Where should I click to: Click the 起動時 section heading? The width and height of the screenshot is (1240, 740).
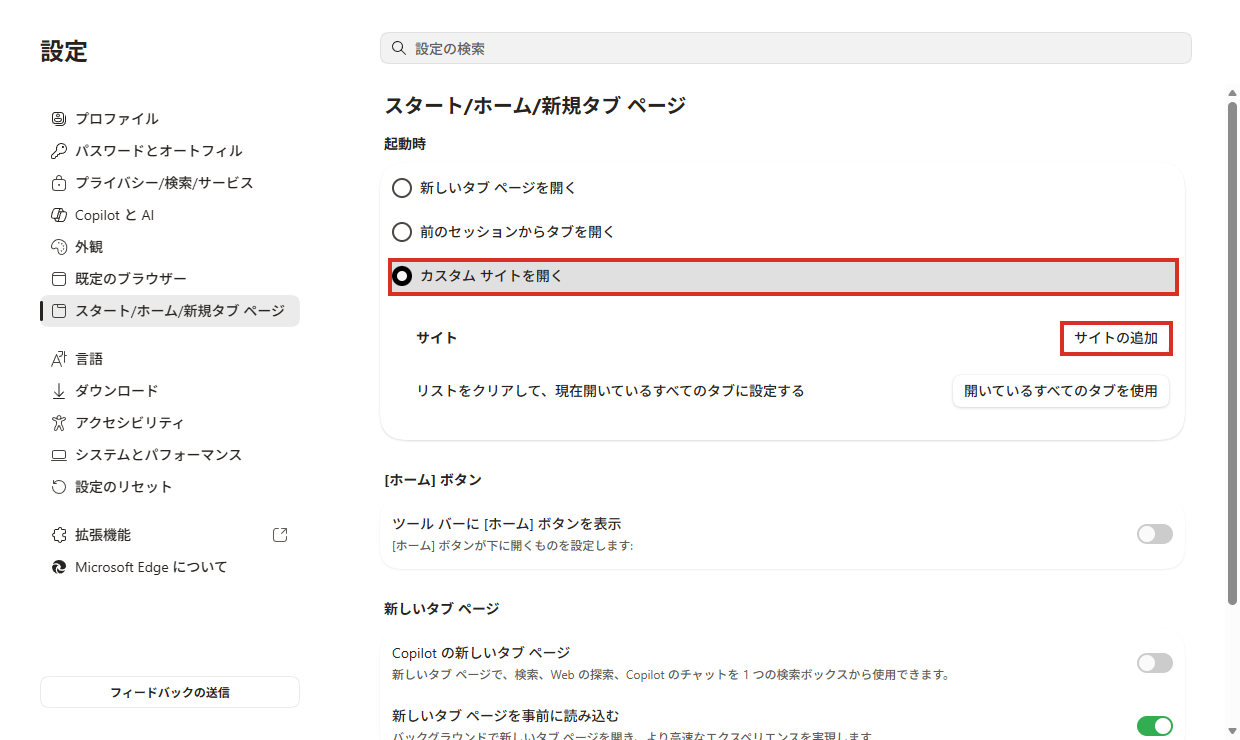[405, 144]
